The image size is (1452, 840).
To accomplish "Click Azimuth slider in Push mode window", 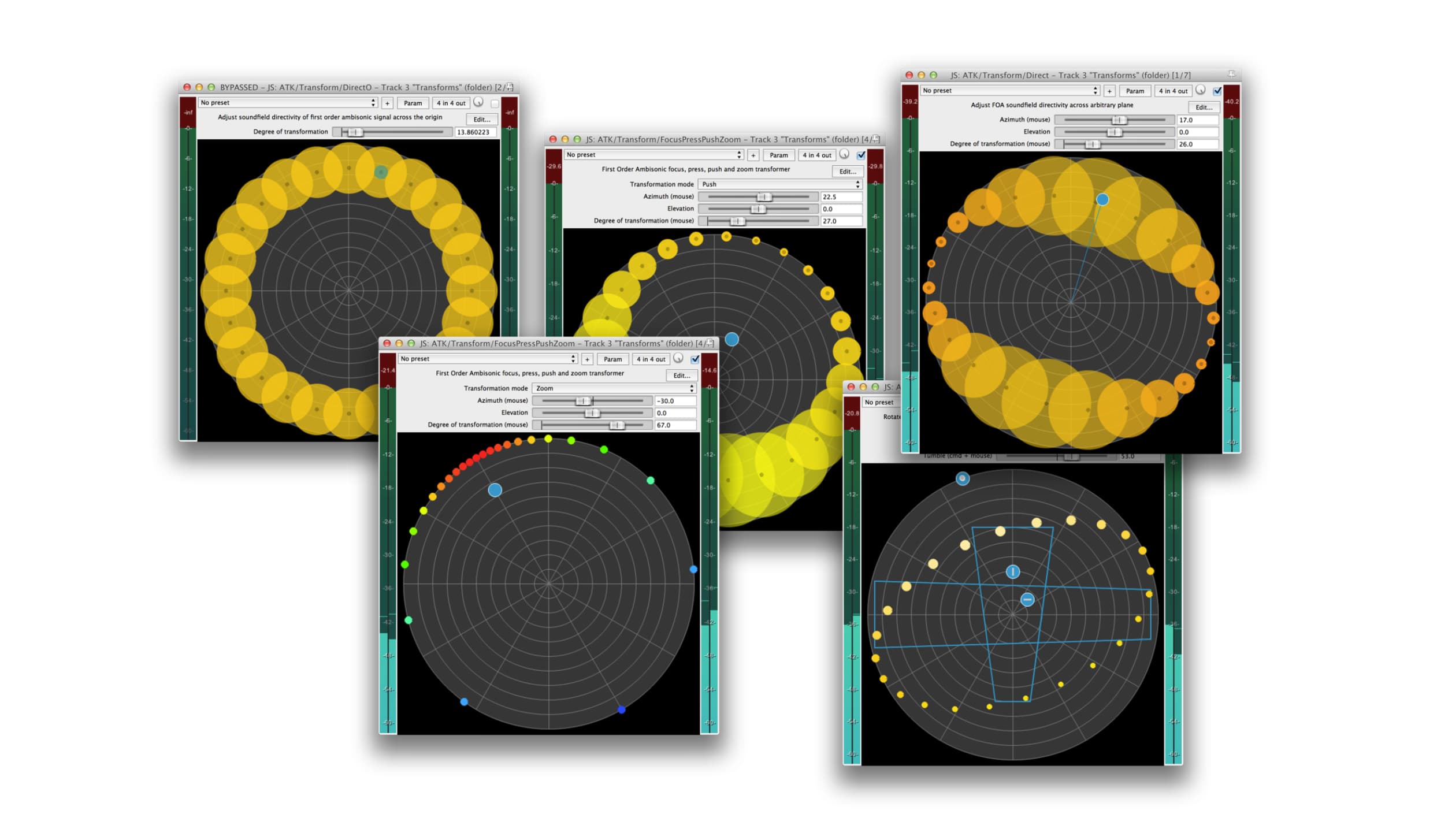I will (758, 197).
